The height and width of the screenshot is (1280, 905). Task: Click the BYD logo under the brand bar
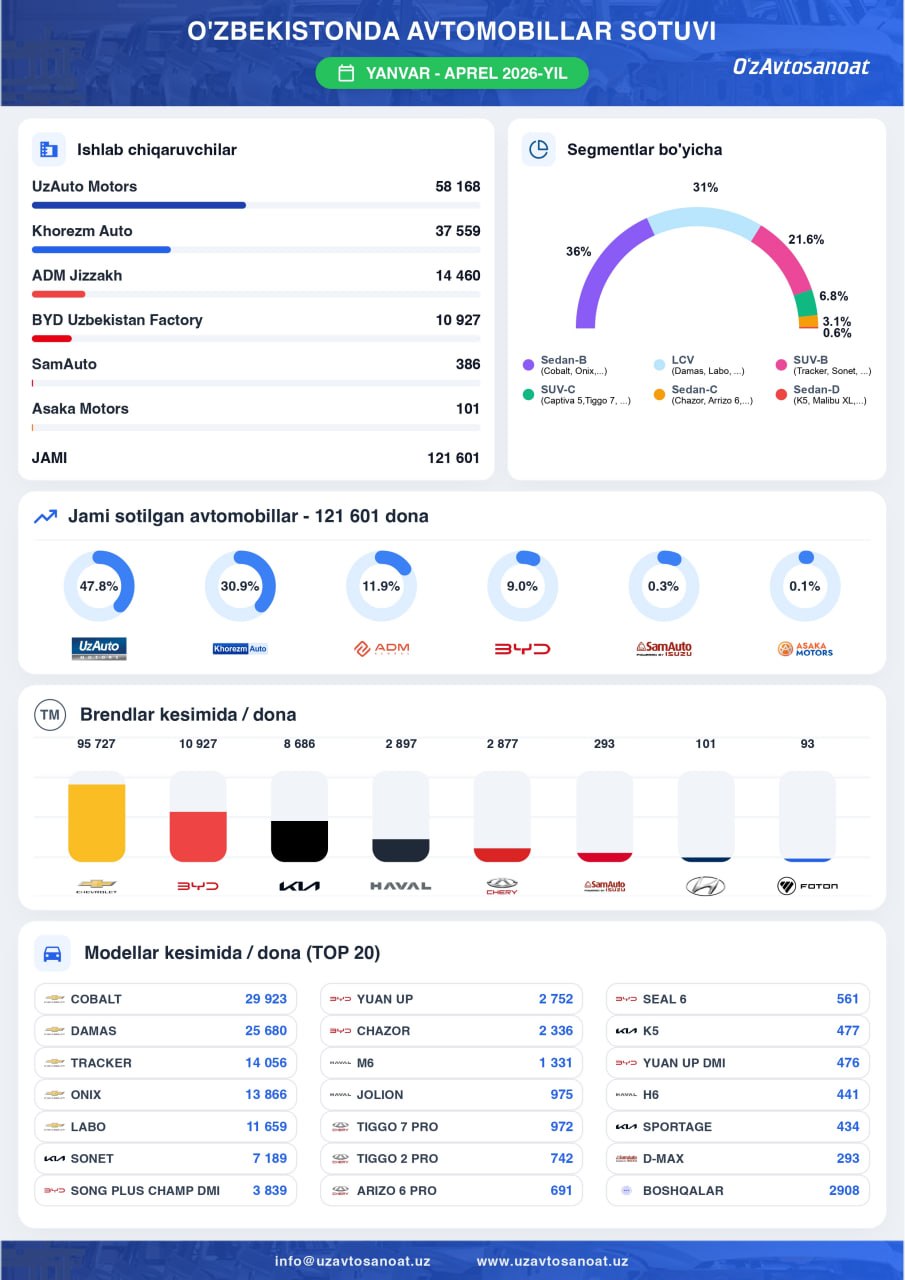(x=198, y=886)
